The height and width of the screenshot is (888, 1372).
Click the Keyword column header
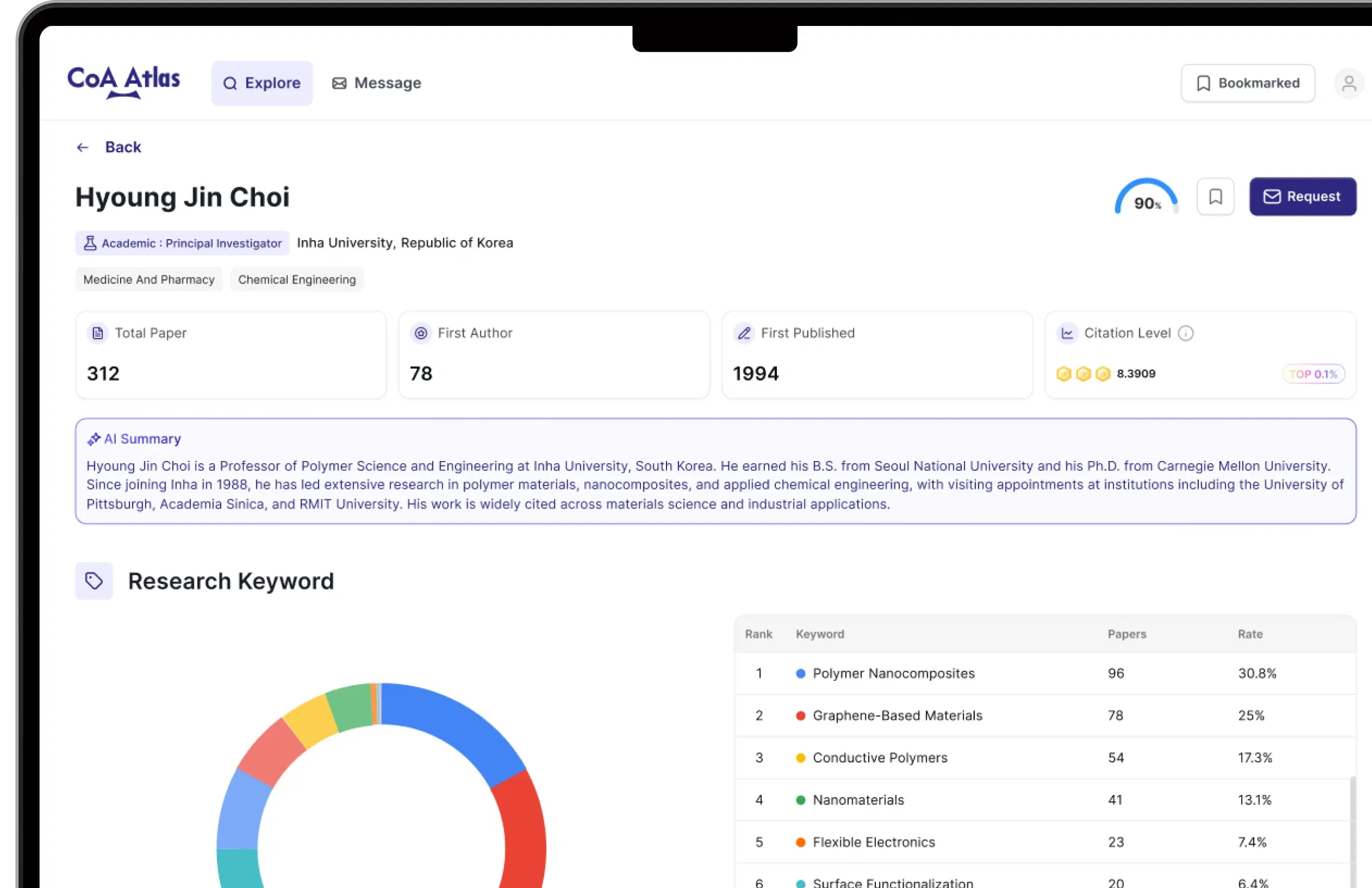click(820, 634)
